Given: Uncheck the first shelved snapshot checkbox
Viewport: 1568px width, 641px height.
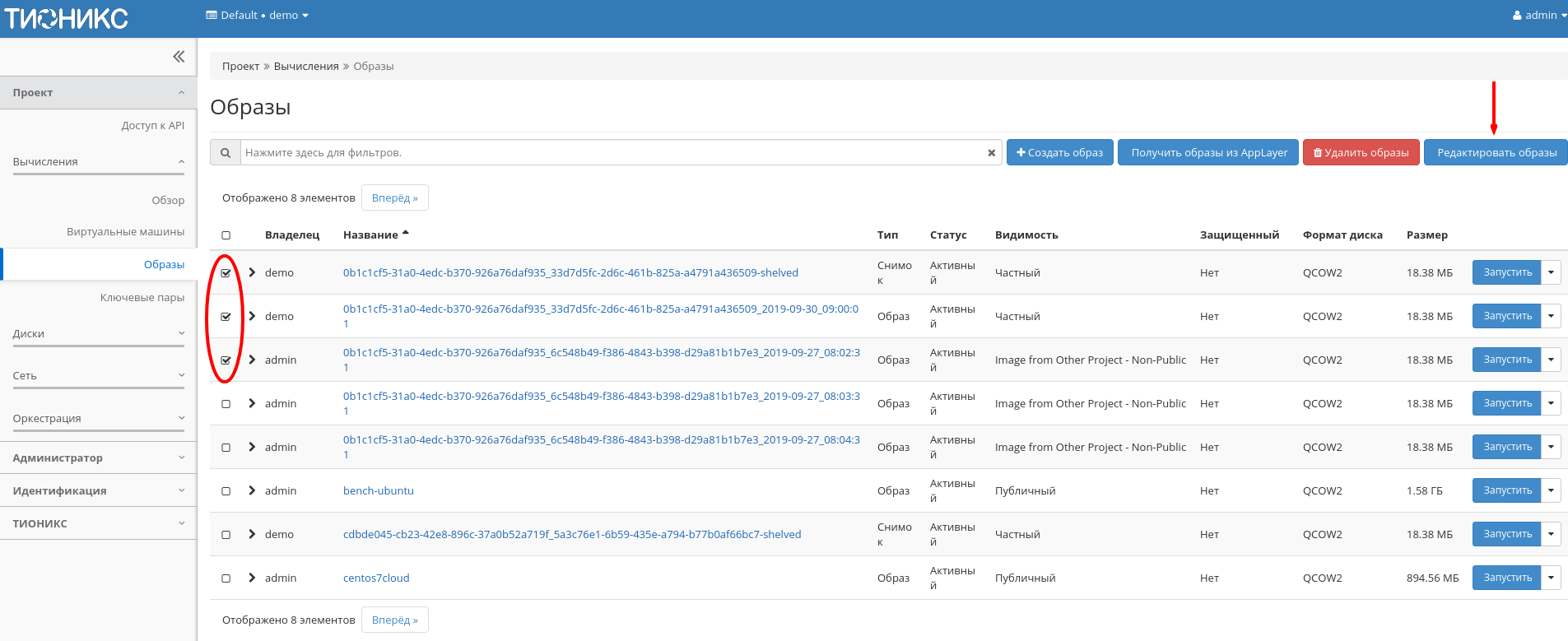Looking at the screenshot, I should tap(226, 273).
